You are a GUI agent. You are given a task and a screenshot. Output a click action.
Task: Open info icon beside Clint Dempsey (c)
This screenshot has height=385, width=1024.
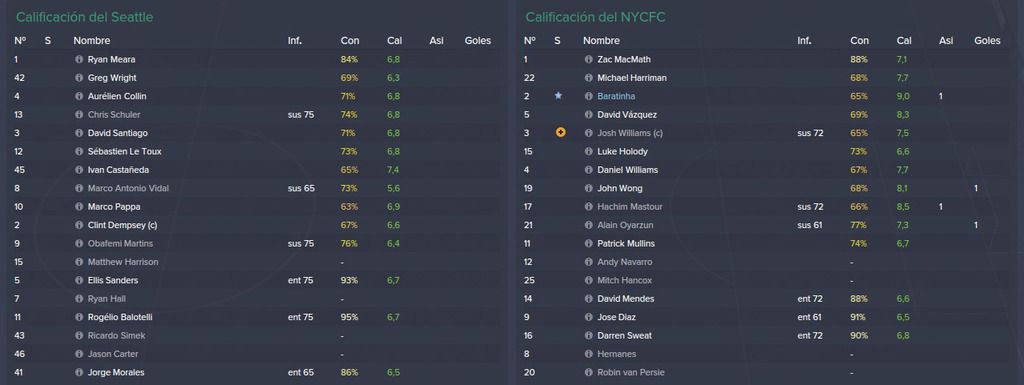coord(79,225)
